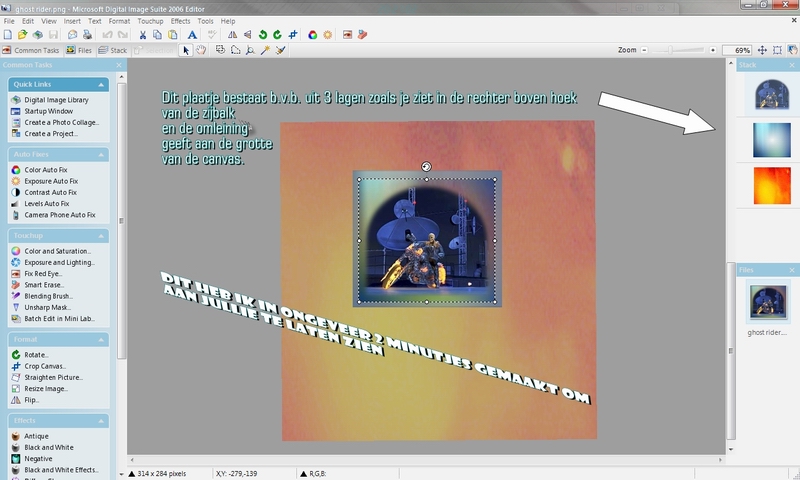
Task: Select the Insert Text 'A' tool
Action: click(192, 35)
